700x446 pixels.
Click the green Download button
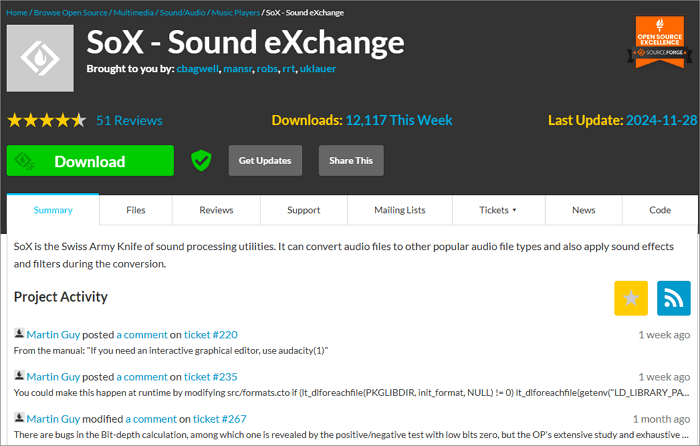(x=90, y=160)
